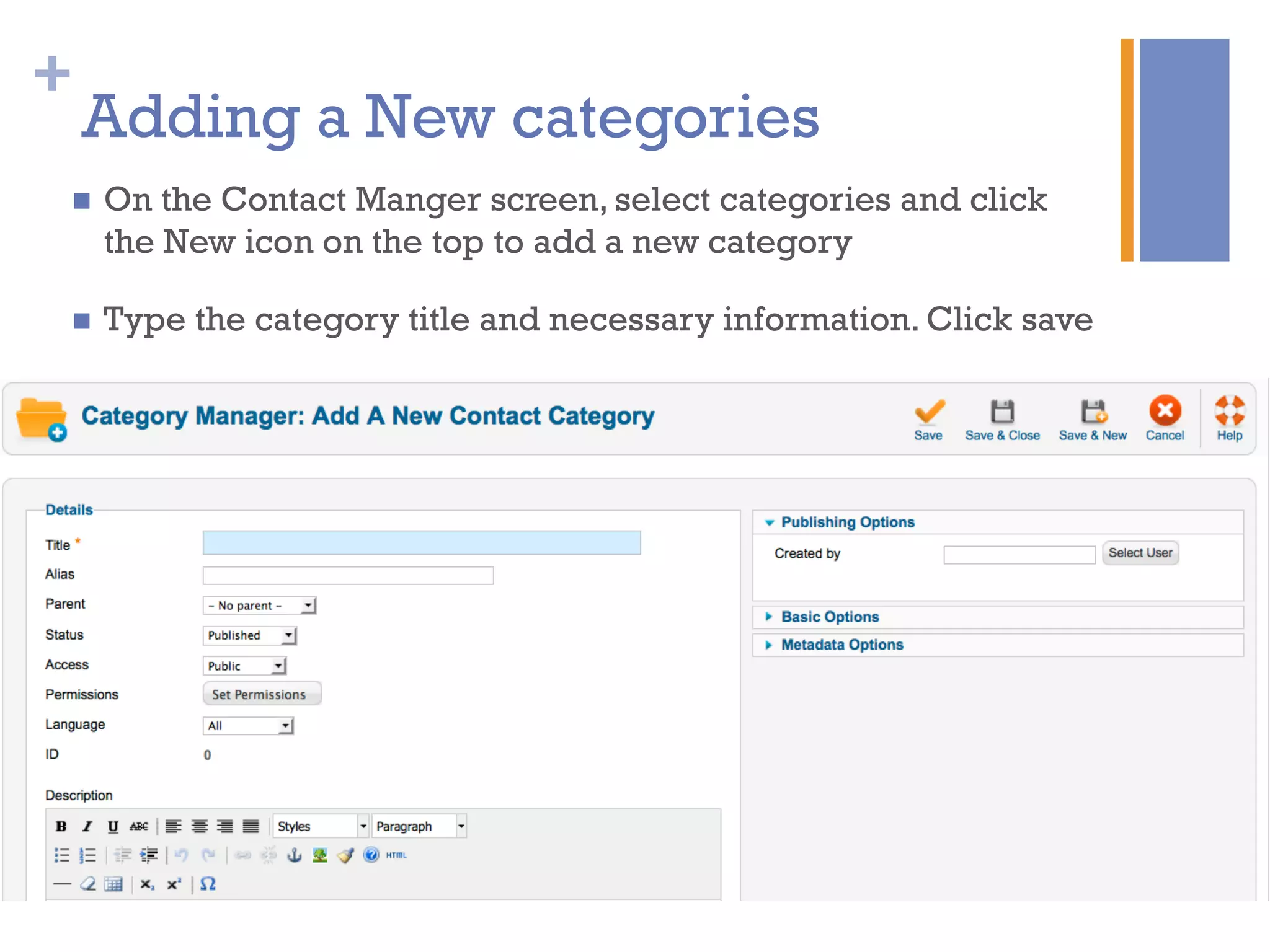Viewport: 1270px width, 952px height.
Task: Clean up messy code with broom icon
Action: click(345, 855)
